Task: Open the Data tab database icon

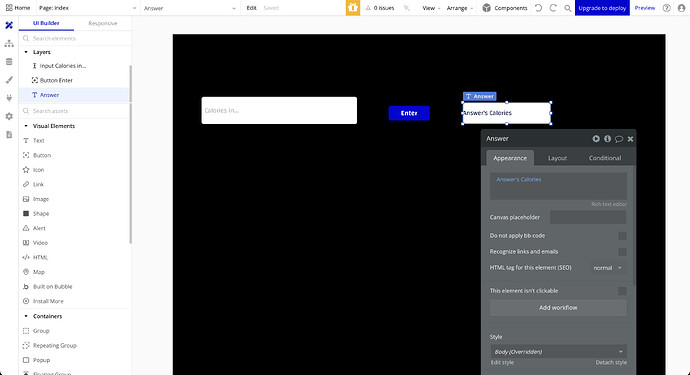Action: point(9,62)
